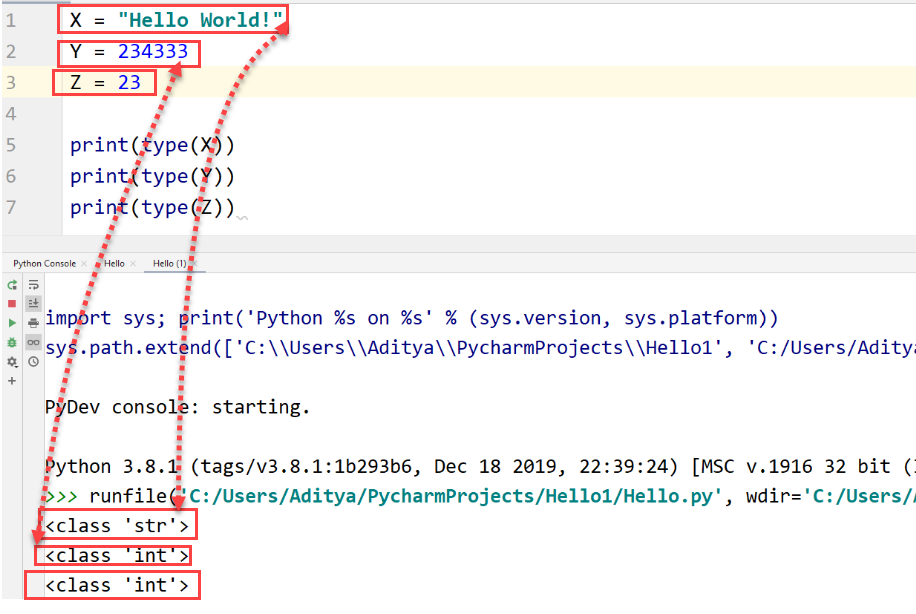Click line number 4 in the gutter
Viewport: 916px width, 614px height.
point(11,113)
